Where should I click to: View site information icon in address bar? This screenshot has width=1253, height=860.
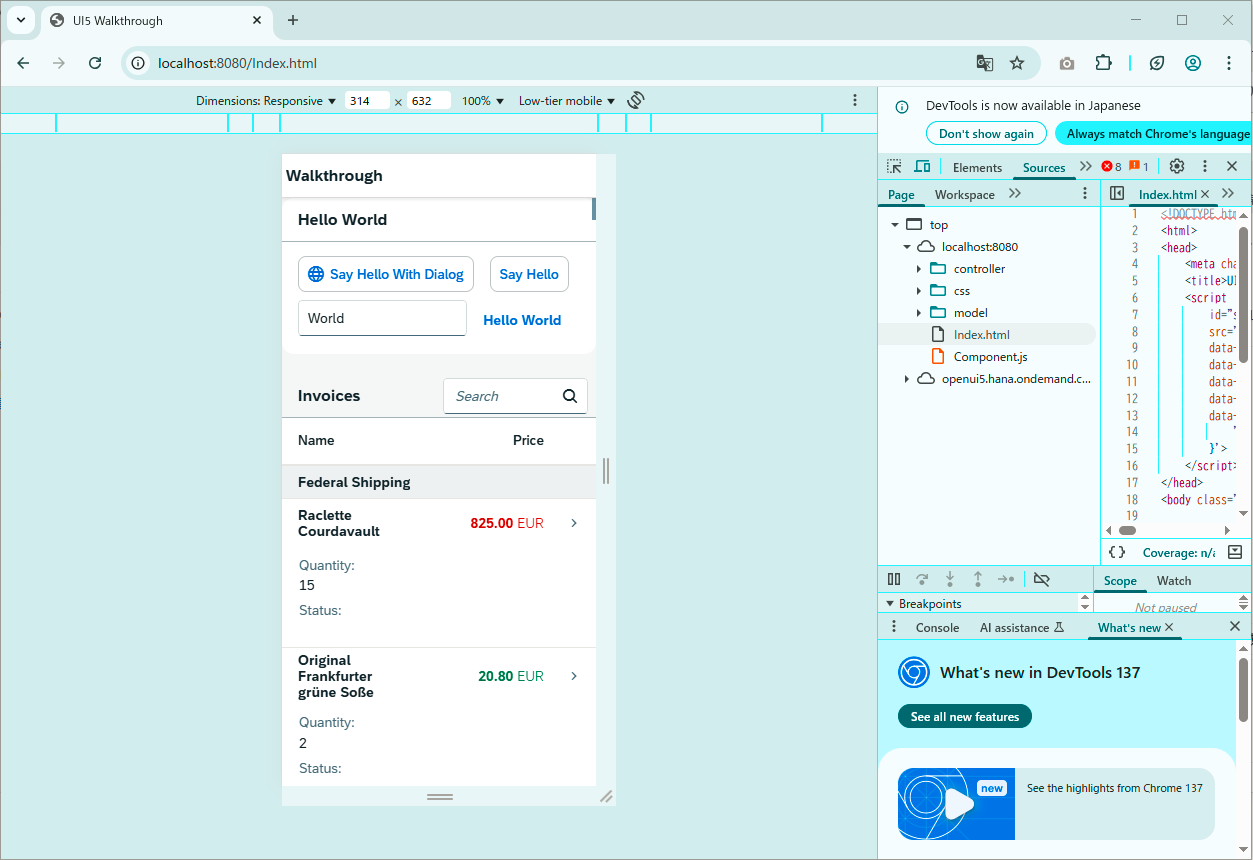[x=139, y=63]
